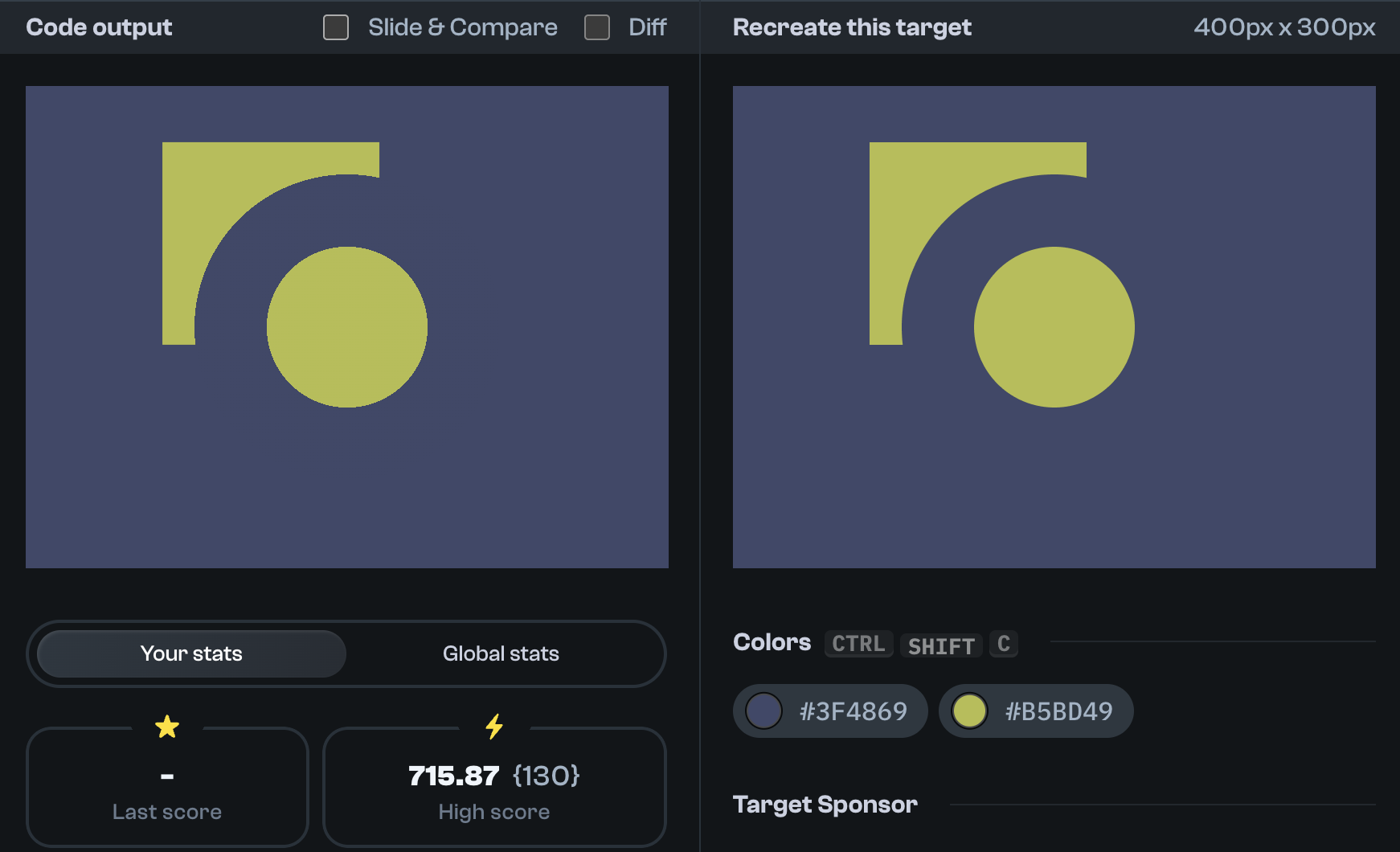This screenshot has width=1400, height=852.
Task: Click the olive yellow color swatch circle
Action: pos(969,711)
